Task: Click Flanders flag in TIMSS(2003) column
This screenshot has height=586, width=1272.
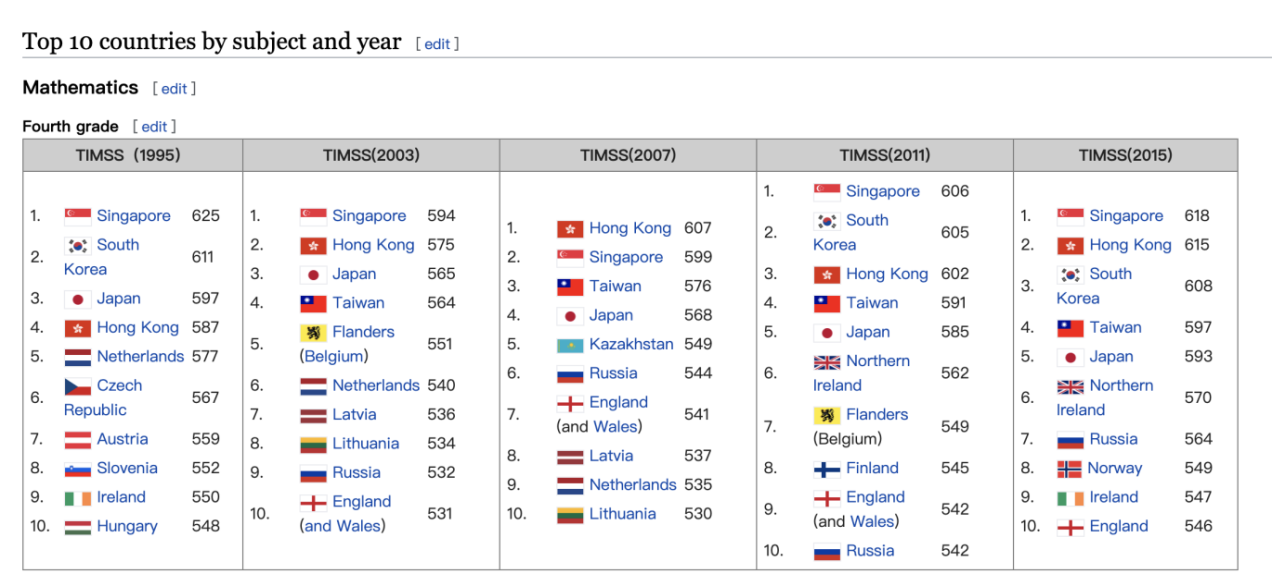Action: 313,333
